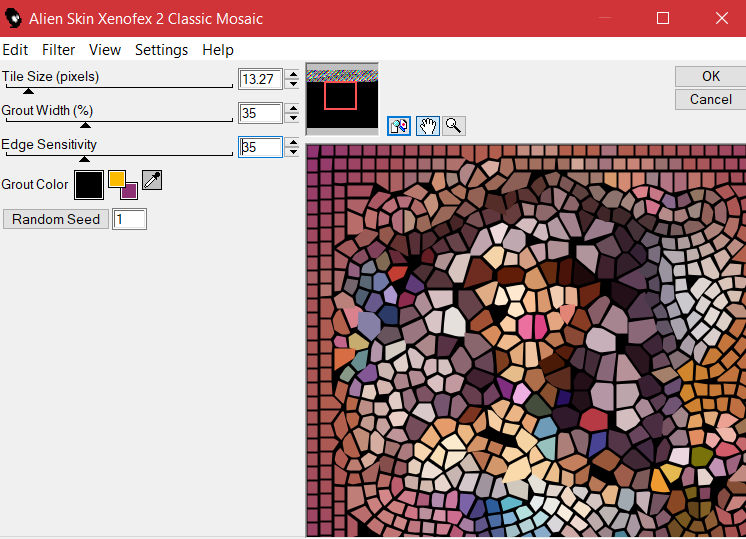
Task: Click the mosaic preview image
Action: tap(526, 341)
